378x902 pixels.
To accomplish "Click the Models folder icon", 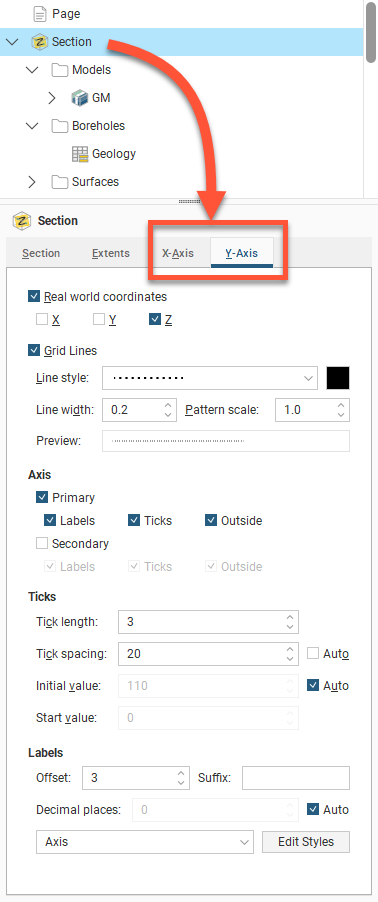I will point(59,70).
